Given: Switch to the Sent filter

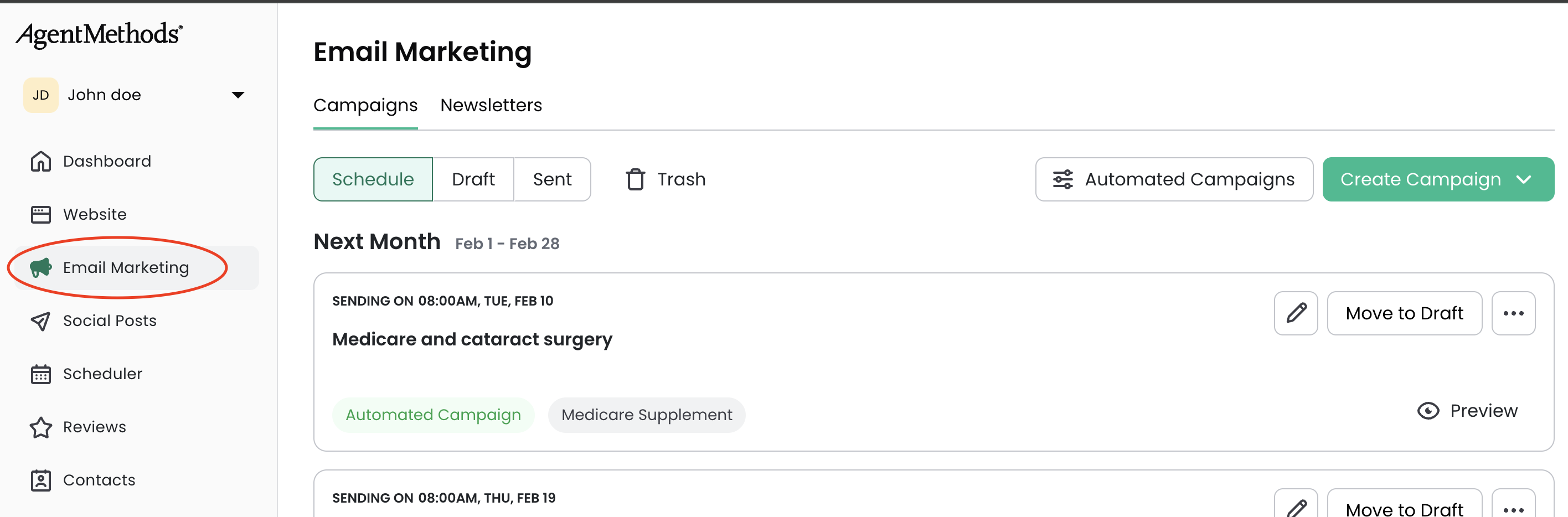Looking at the screenshot, I should point(552,179).
